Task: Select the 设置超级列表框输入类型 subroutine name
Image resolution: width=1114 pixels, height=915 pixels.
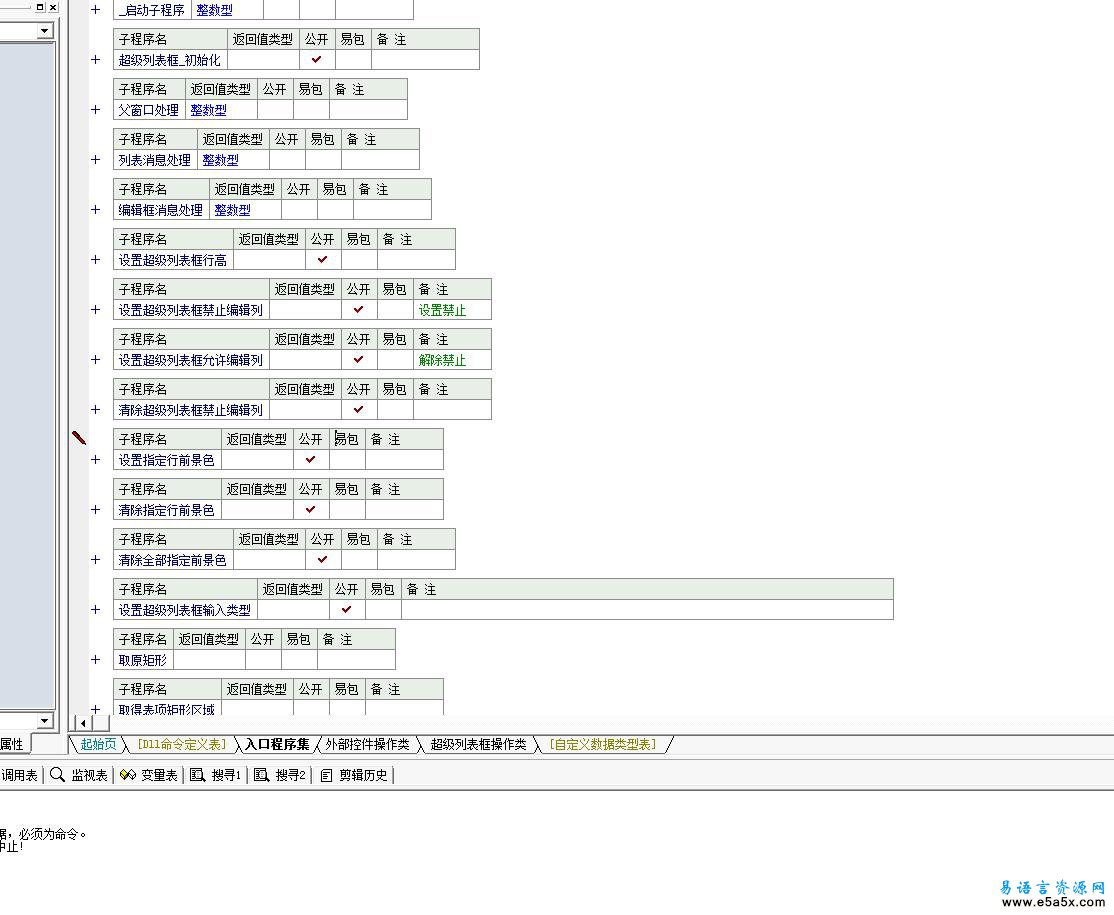Action: (185, 610)
